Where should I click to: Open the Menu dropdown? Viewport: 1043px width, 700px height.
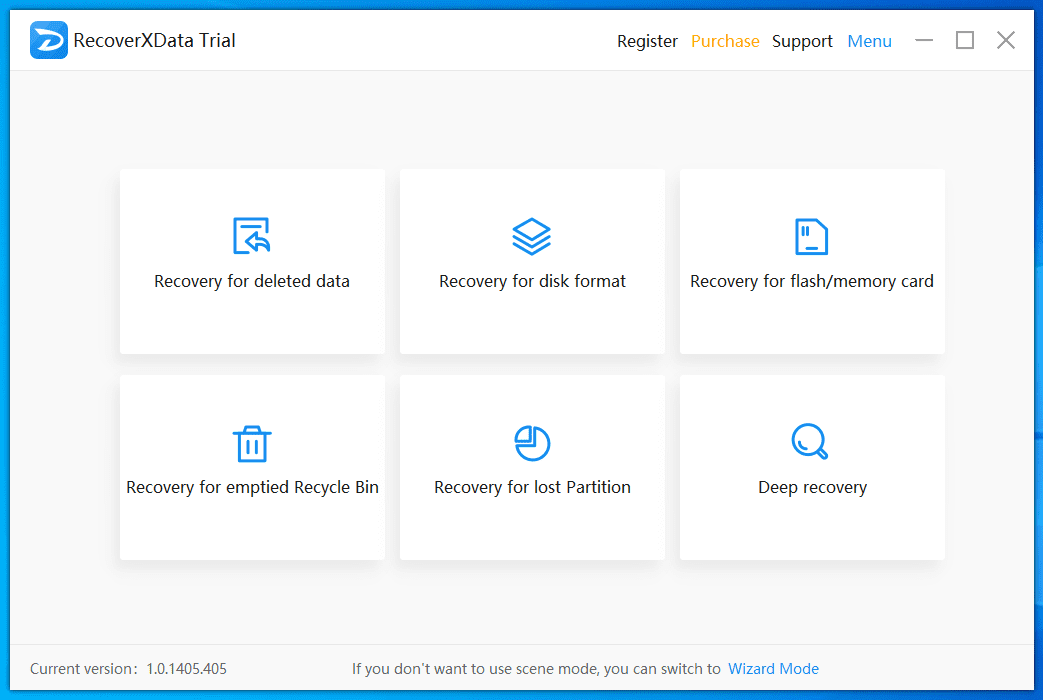[869, 41]
